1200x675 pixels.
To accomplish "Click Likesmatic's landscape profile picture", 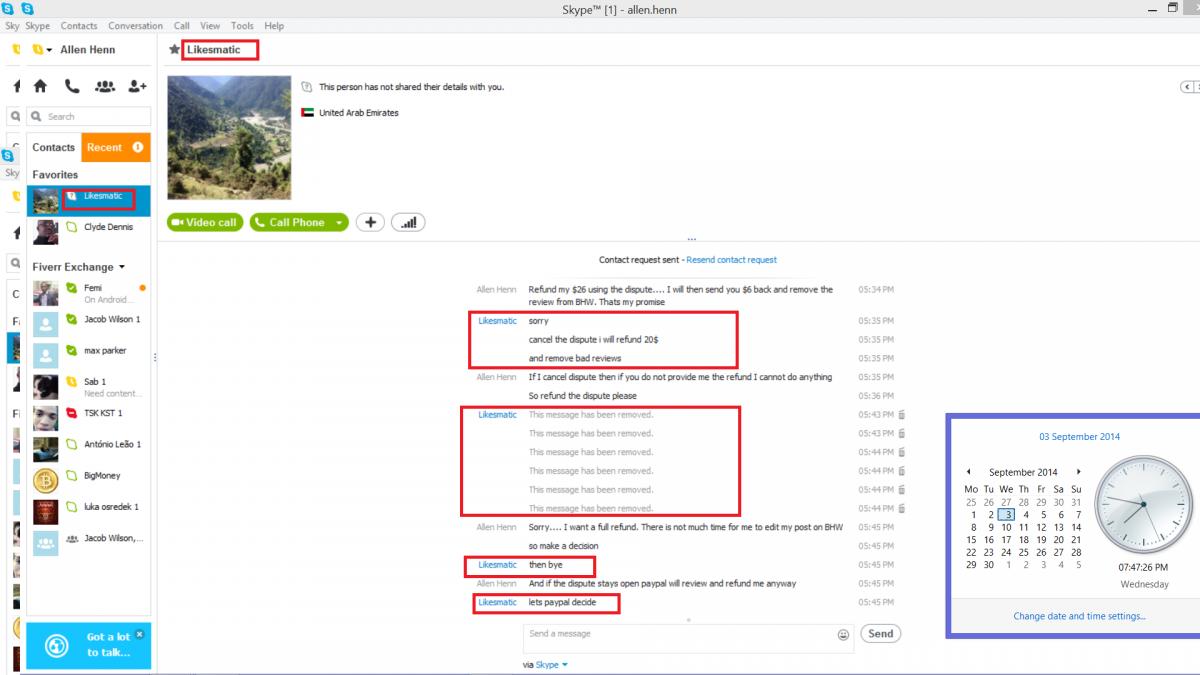I will click(x=229, y=137).
